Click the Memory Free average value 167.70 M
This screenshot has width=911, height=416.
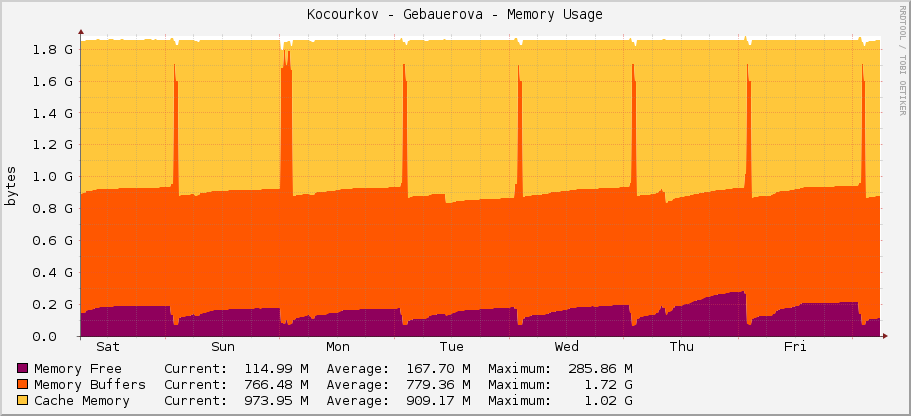point(438,368)
